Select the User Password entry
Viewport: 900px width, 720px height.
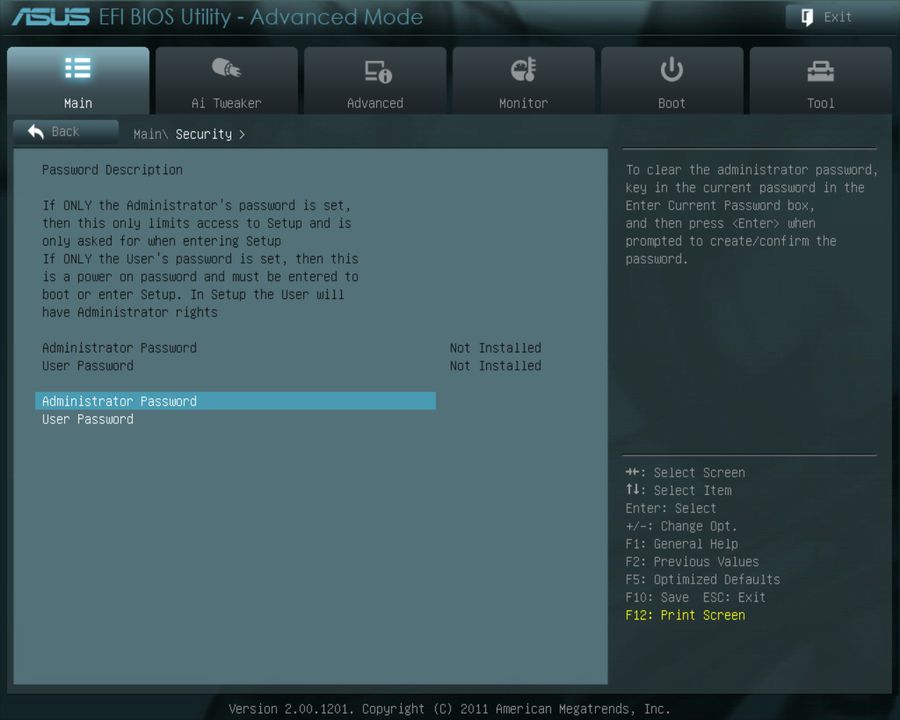[87, 419]
